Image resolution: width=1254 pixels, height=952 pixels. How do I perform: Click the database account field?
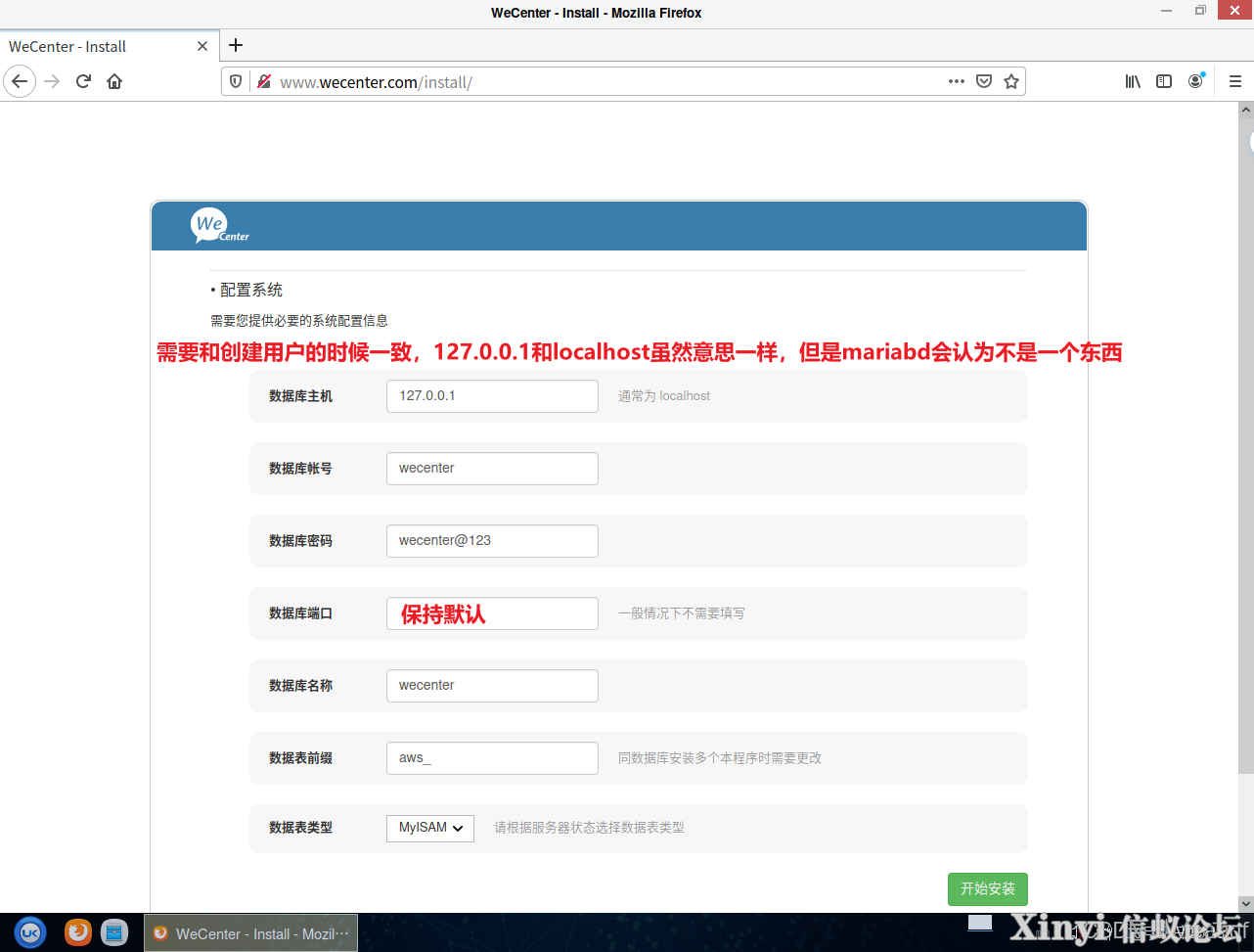pyautogui.click(x=492, y=469)
